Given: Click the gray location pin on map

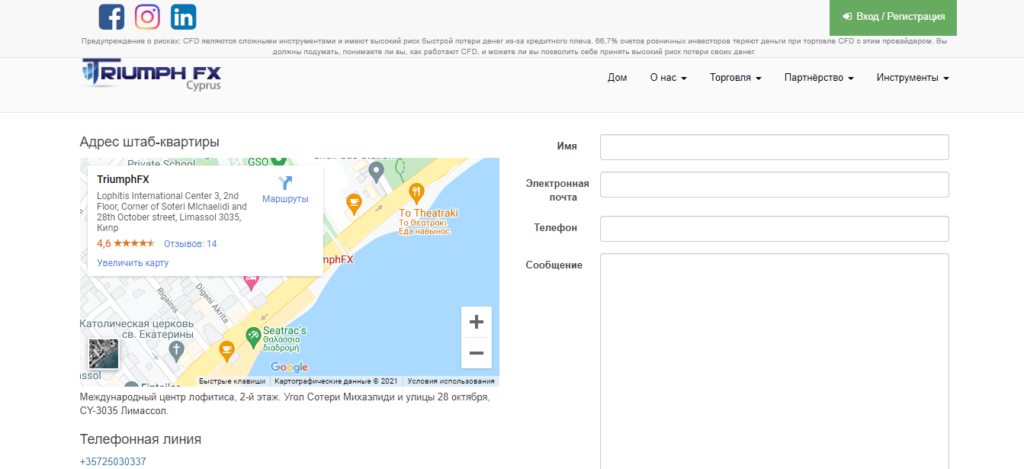Looking at the screenshot, I should click(376, 172).
